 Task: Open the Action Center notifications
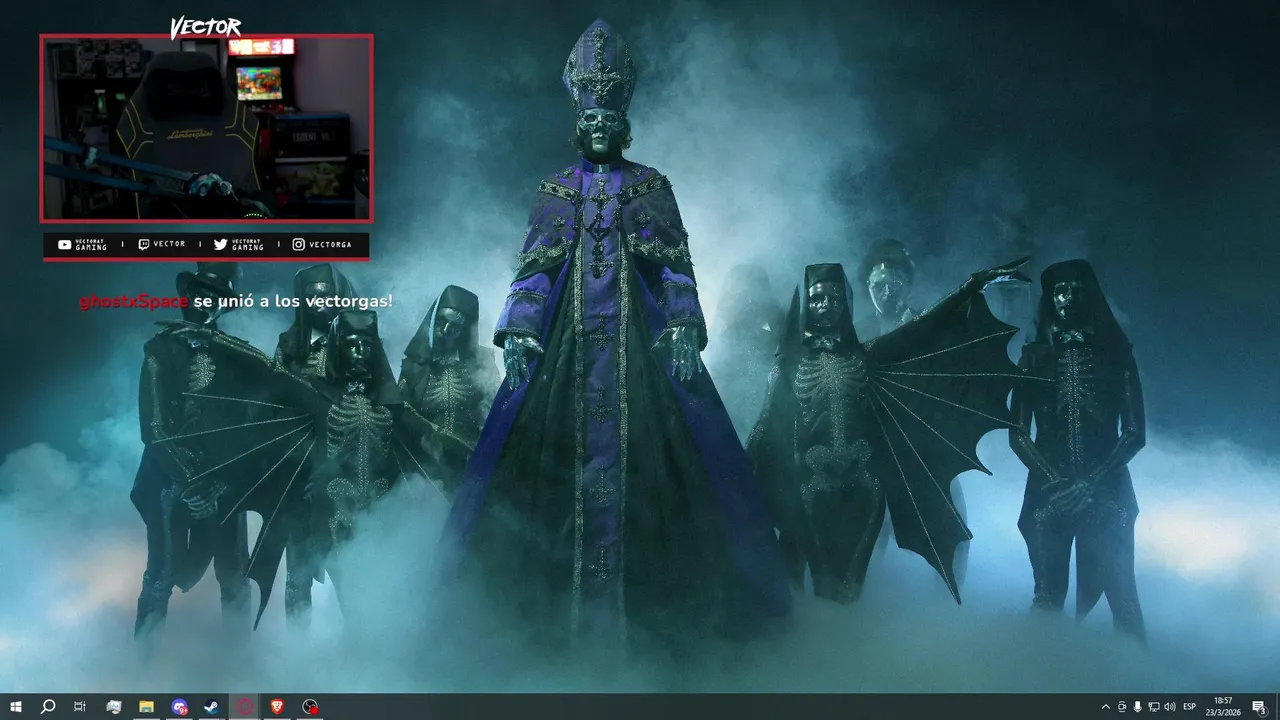pyautogui.click(x=1259, y=707)
